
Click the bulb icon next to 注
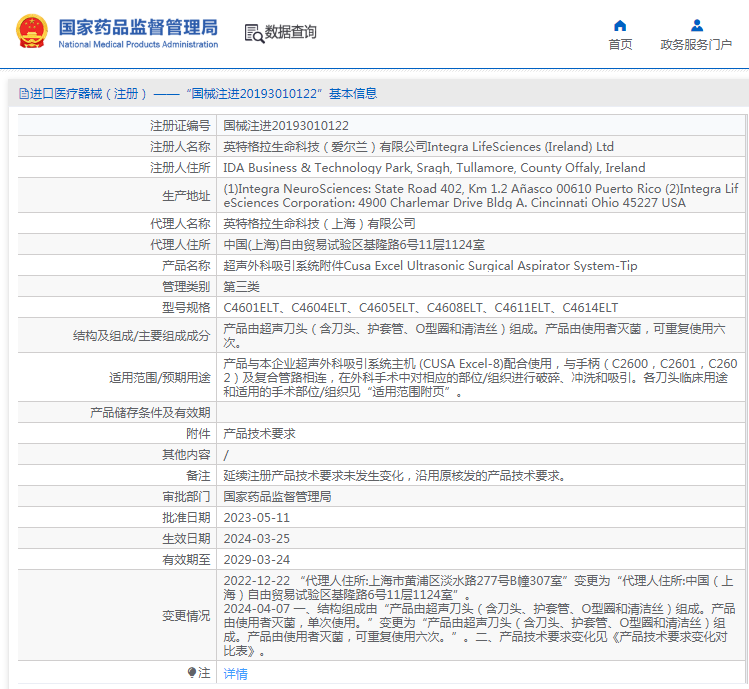pos(192,673)
